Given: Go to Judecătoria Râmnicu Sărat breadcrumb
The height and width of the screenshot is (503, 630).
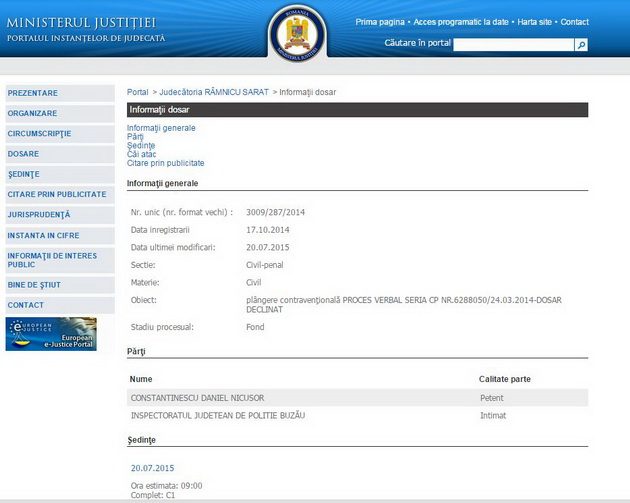Looking at the screenshot, I should point(214,92).
